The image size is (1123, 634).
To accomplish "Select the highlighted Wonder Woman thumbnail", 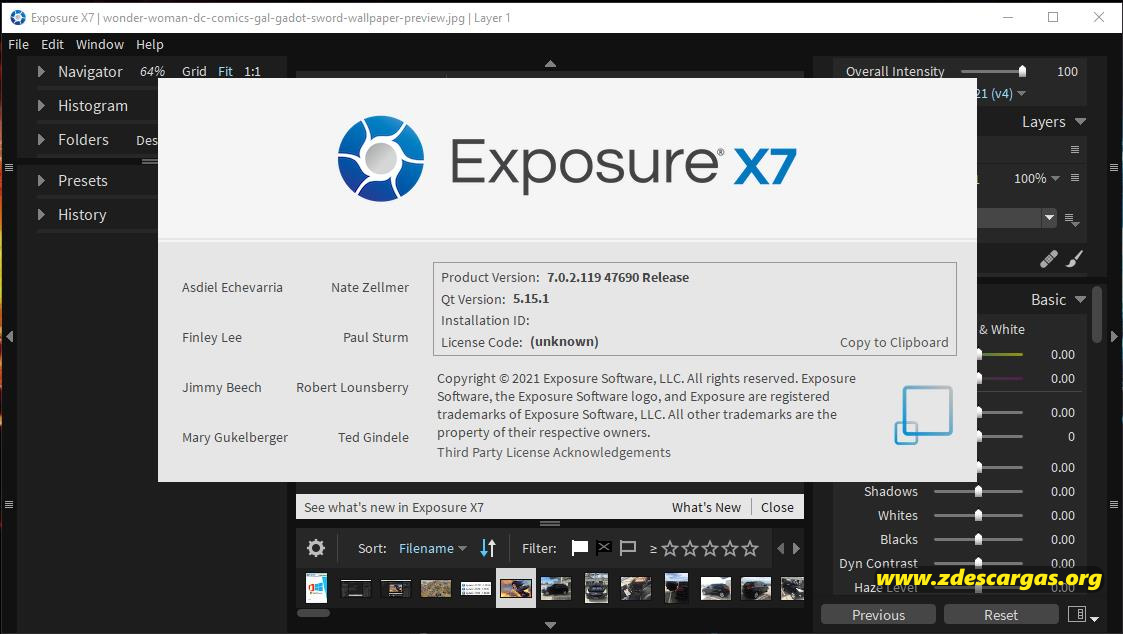I will coord(516,588).
